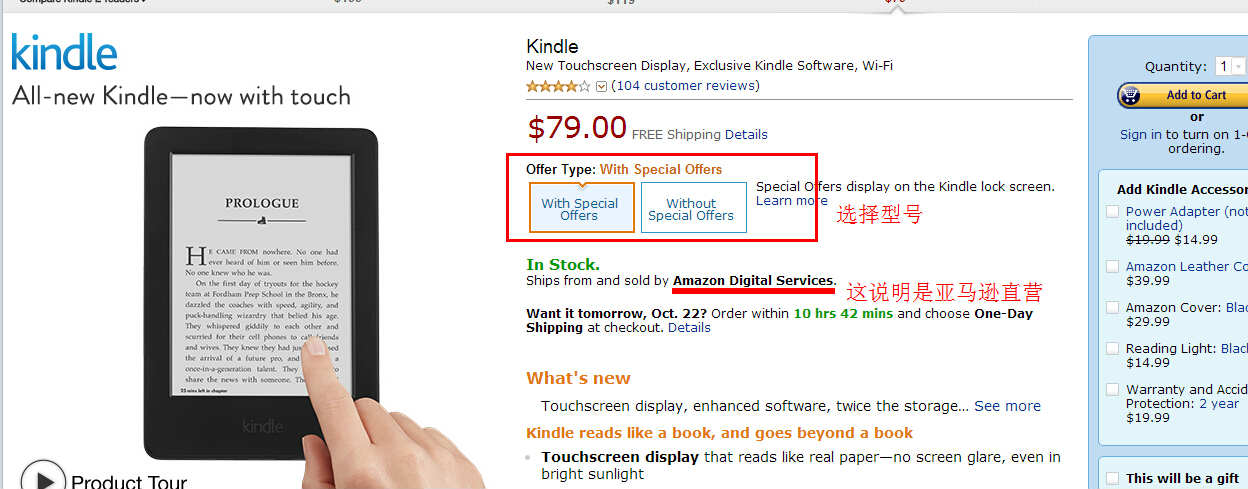
Task: Tick the Reading Light checkbox
Action: [1112, 349]
